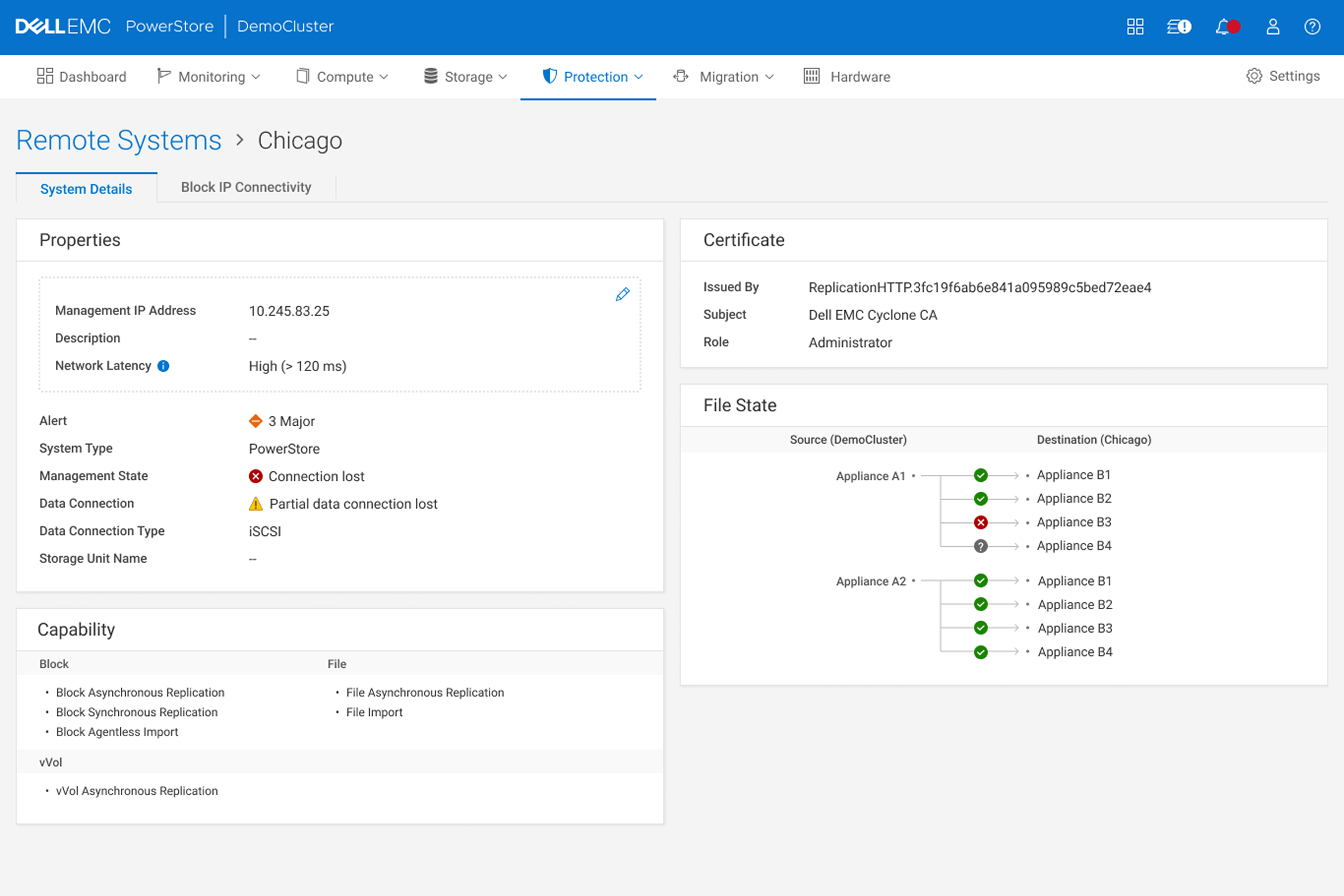1344x896 pixels.
Task: Expand the Storage dropdown menu
Action: 466,77
